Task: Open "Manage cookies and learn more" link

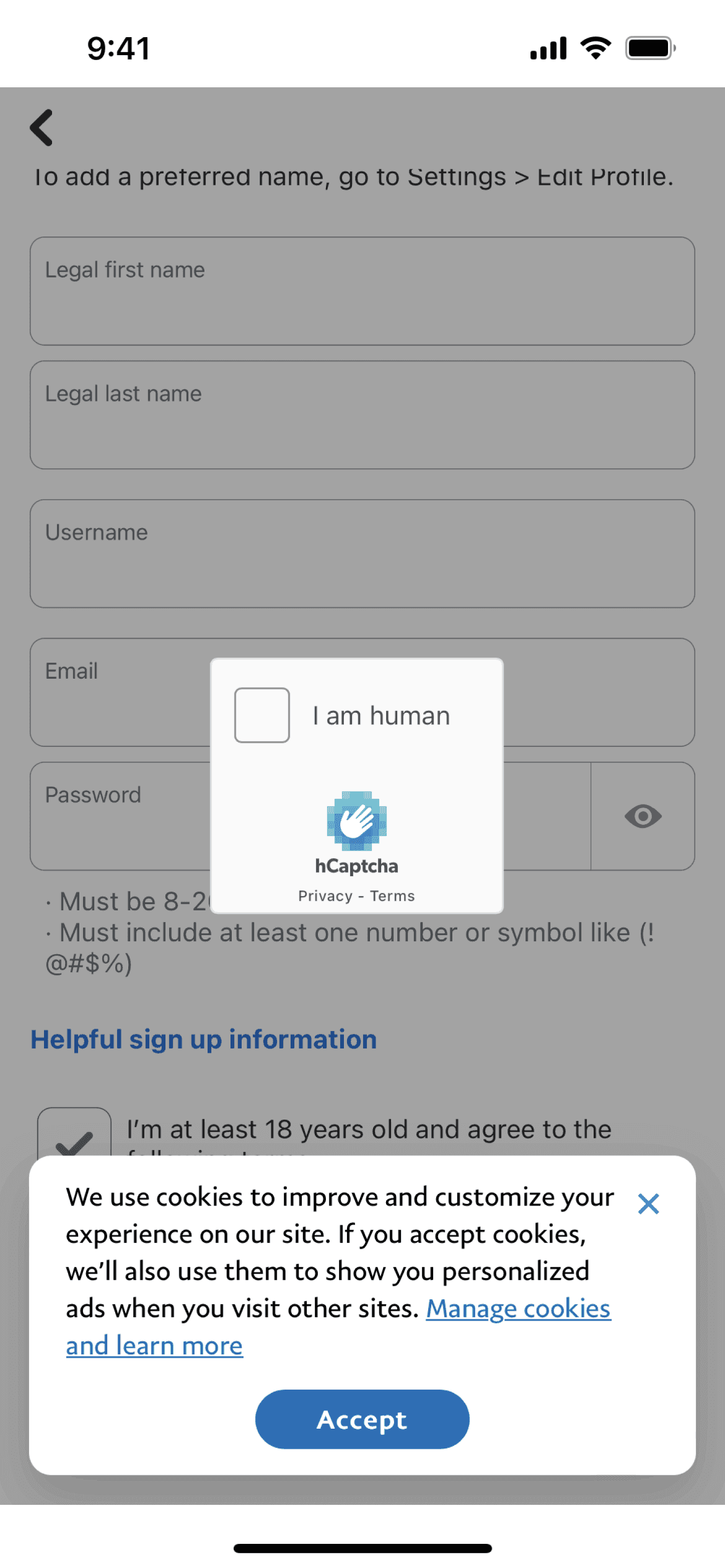Action: point(517,1309)
